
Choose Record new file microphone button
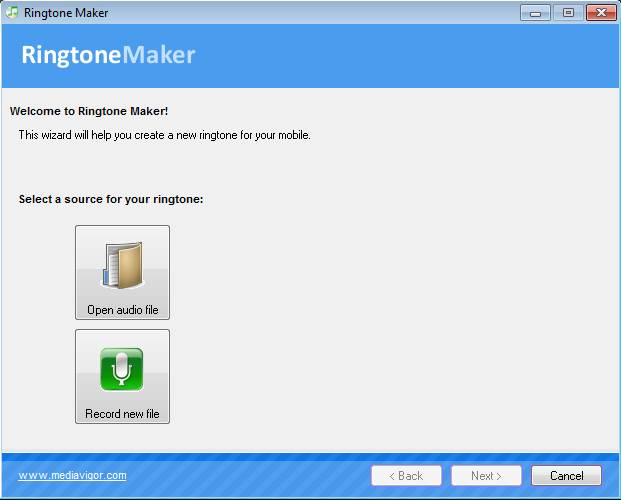click(x=122, y=376)
